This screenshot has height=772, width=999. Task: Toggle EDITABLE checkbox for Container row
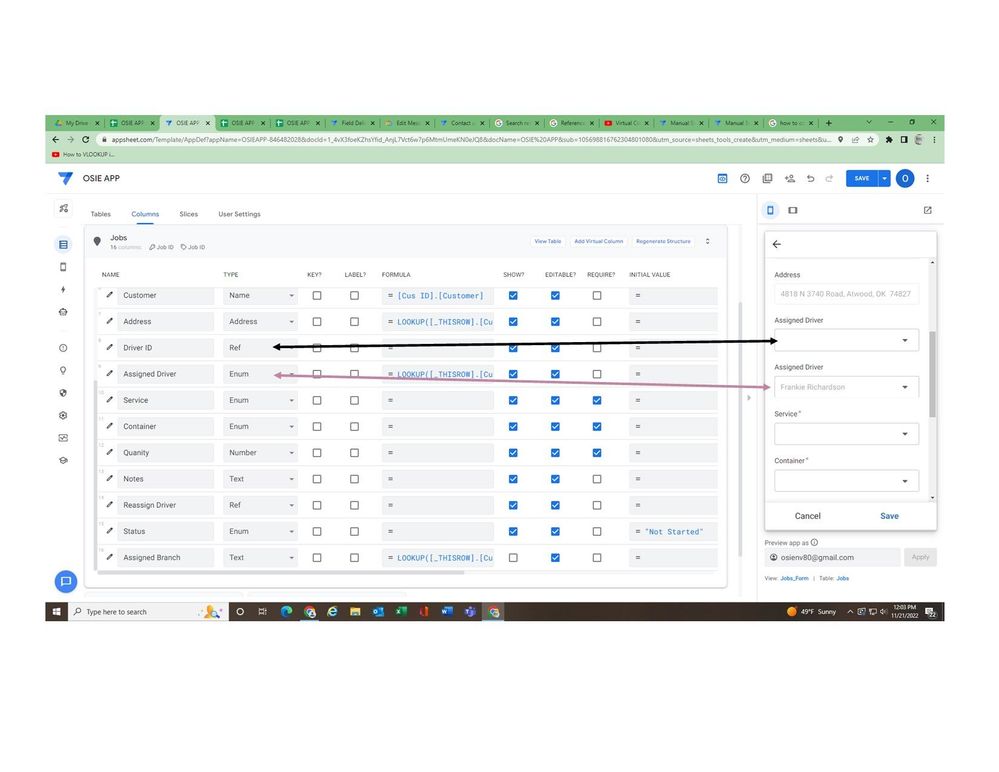[555, 426]
